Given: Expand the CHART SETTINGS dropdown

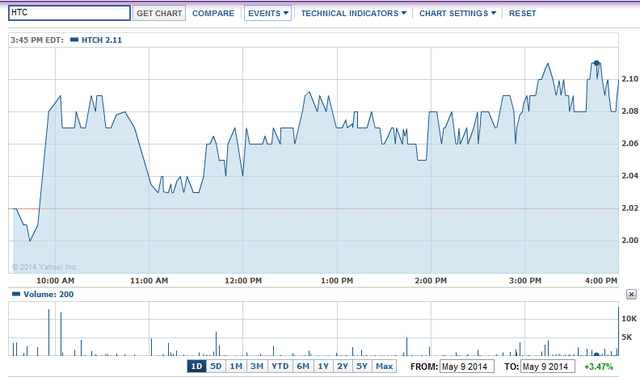Looking at the screenshot, I should pyautogui.click(x=458, y=13).
